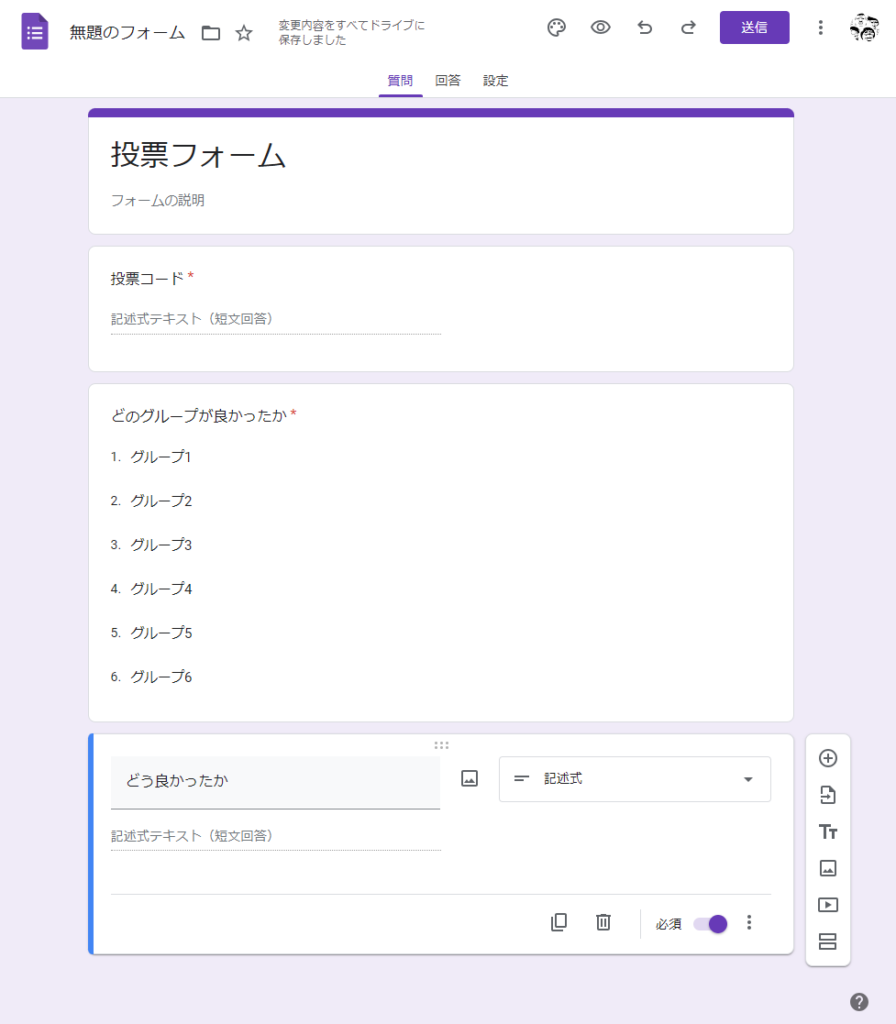Star the form with the star icon
The image size is (896, 1024).
tap(244, 33)
